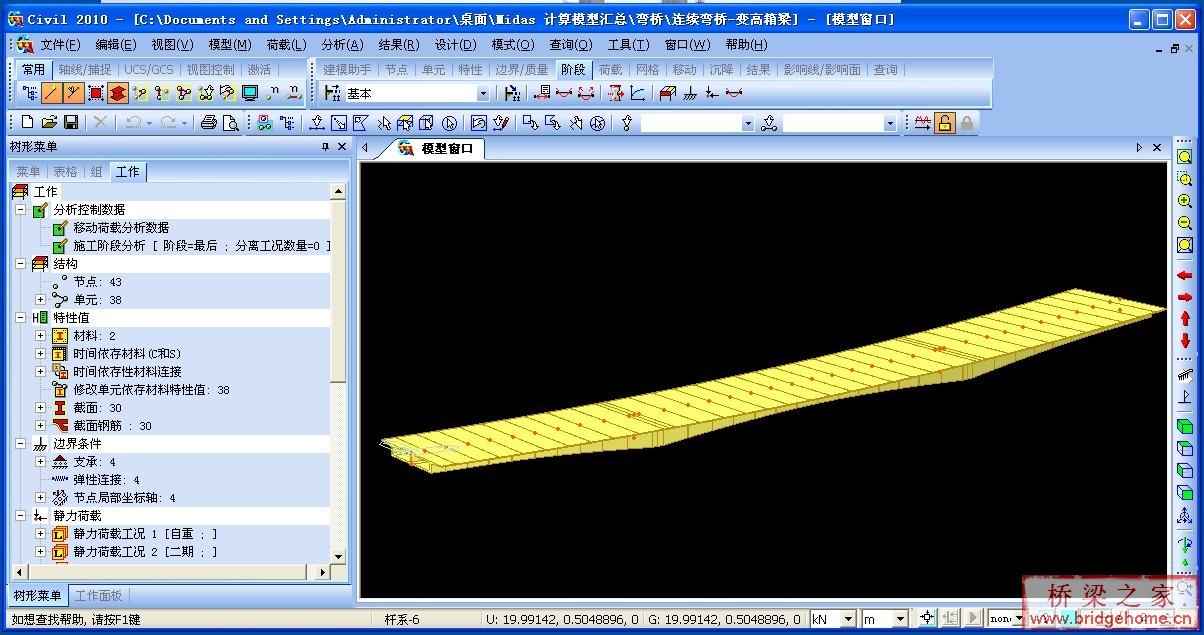Click the open yellow padlock icon
Viewport: 1204px width, 635px height.
point(944,123)
